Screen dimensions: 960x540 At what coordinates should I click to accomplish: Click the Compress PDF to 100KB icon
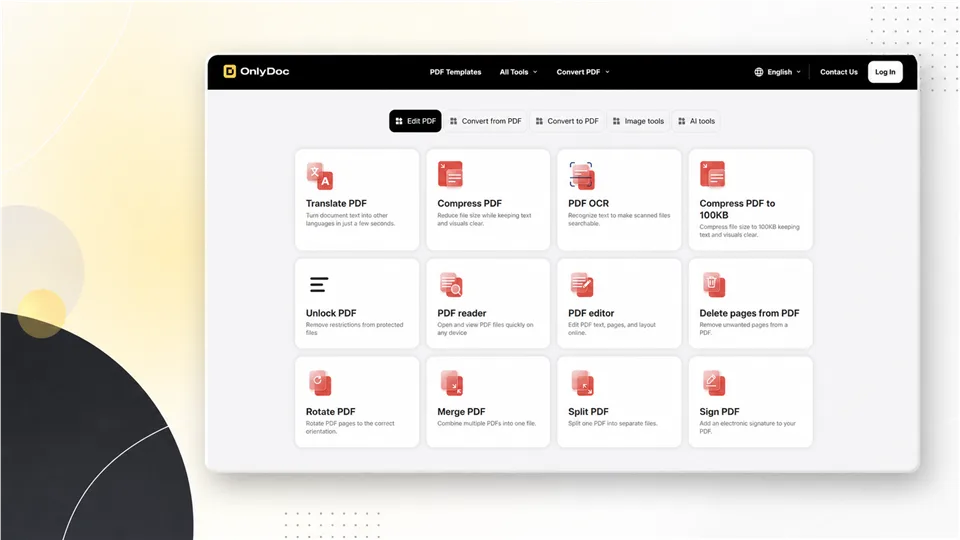coord(713,174)
